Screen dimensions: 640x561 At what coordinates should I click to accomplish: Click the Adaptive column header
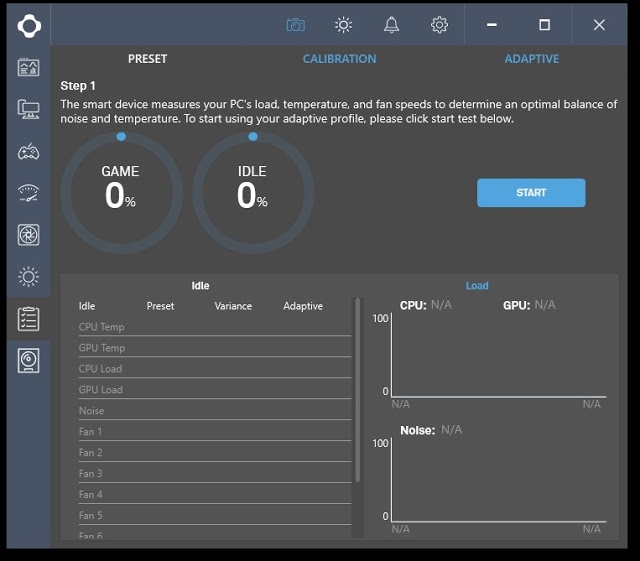[303, 306]
